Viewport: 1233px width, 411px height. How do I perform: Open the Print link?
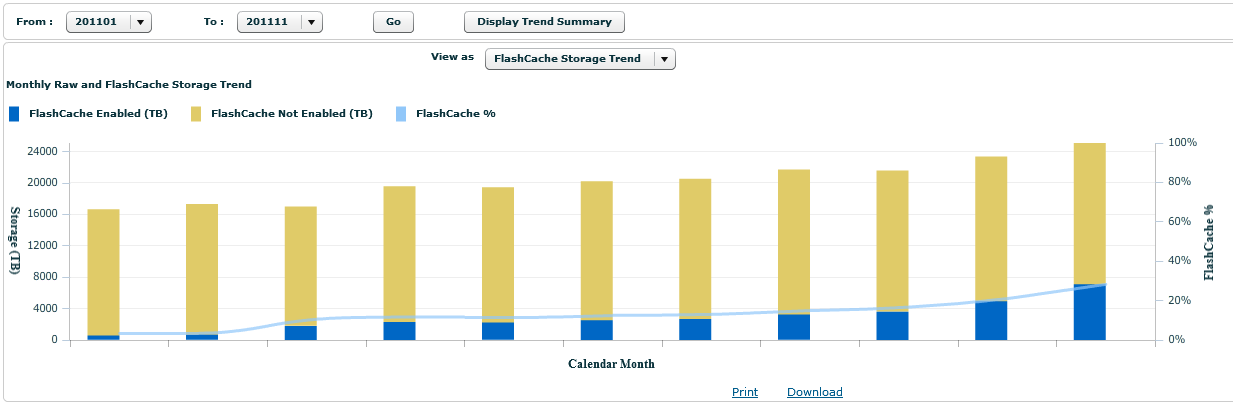pos(745,392)
